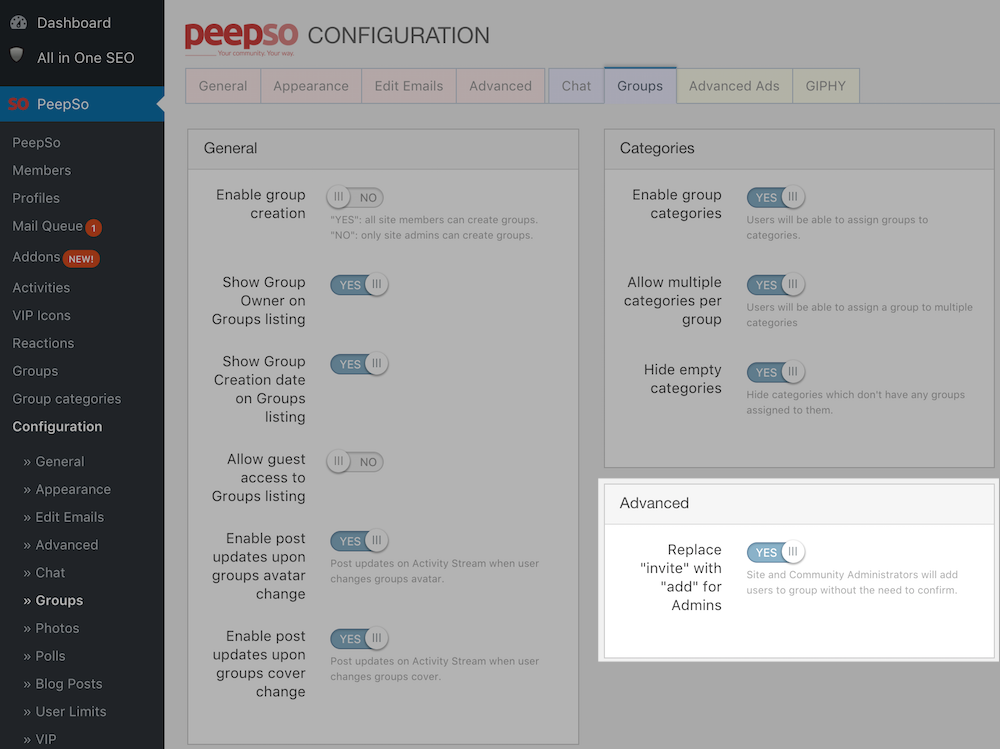Open the Mail Queue page
The height and width of the screenshot is (749, 1000).
tap(47, 226)
